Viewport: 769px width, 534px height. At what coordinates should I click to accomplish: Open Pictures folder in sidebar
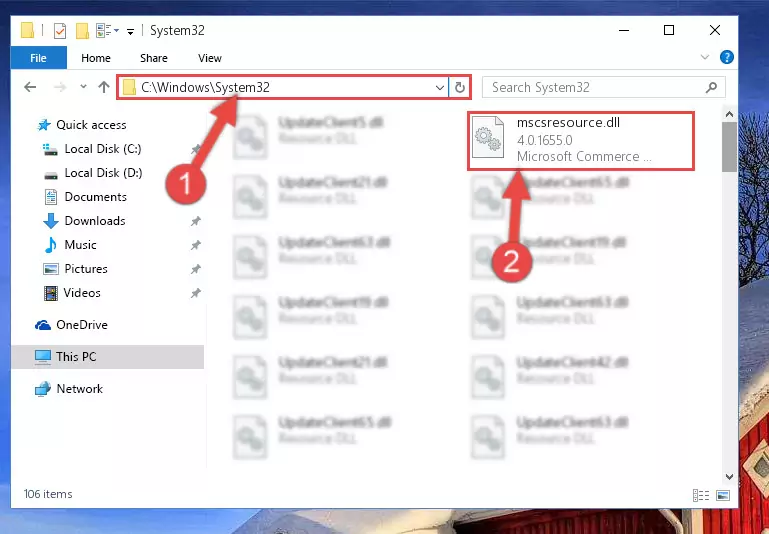click(86, 269)
